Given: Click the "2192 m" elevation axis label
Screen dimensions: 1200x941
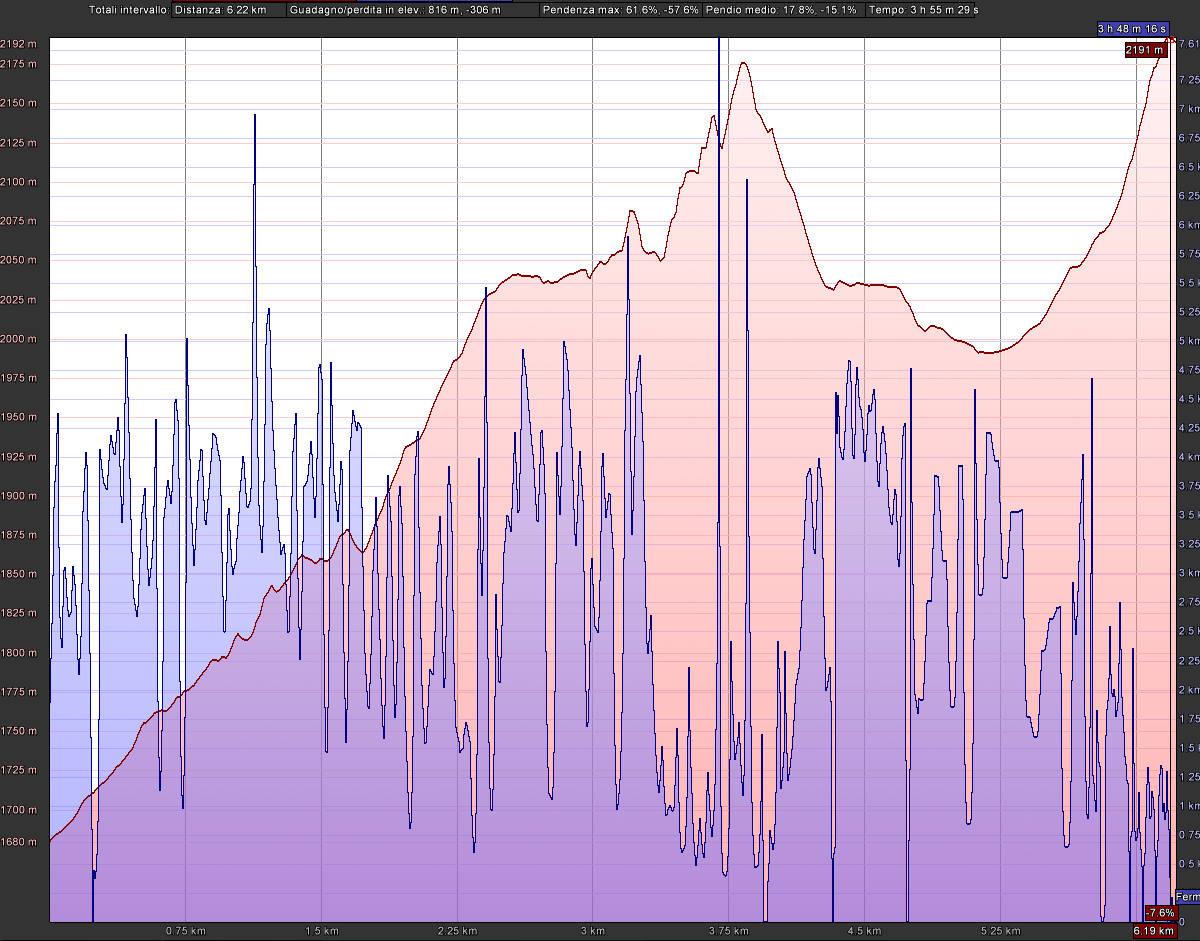Looking at the screenshot, I should coord(18,44).
